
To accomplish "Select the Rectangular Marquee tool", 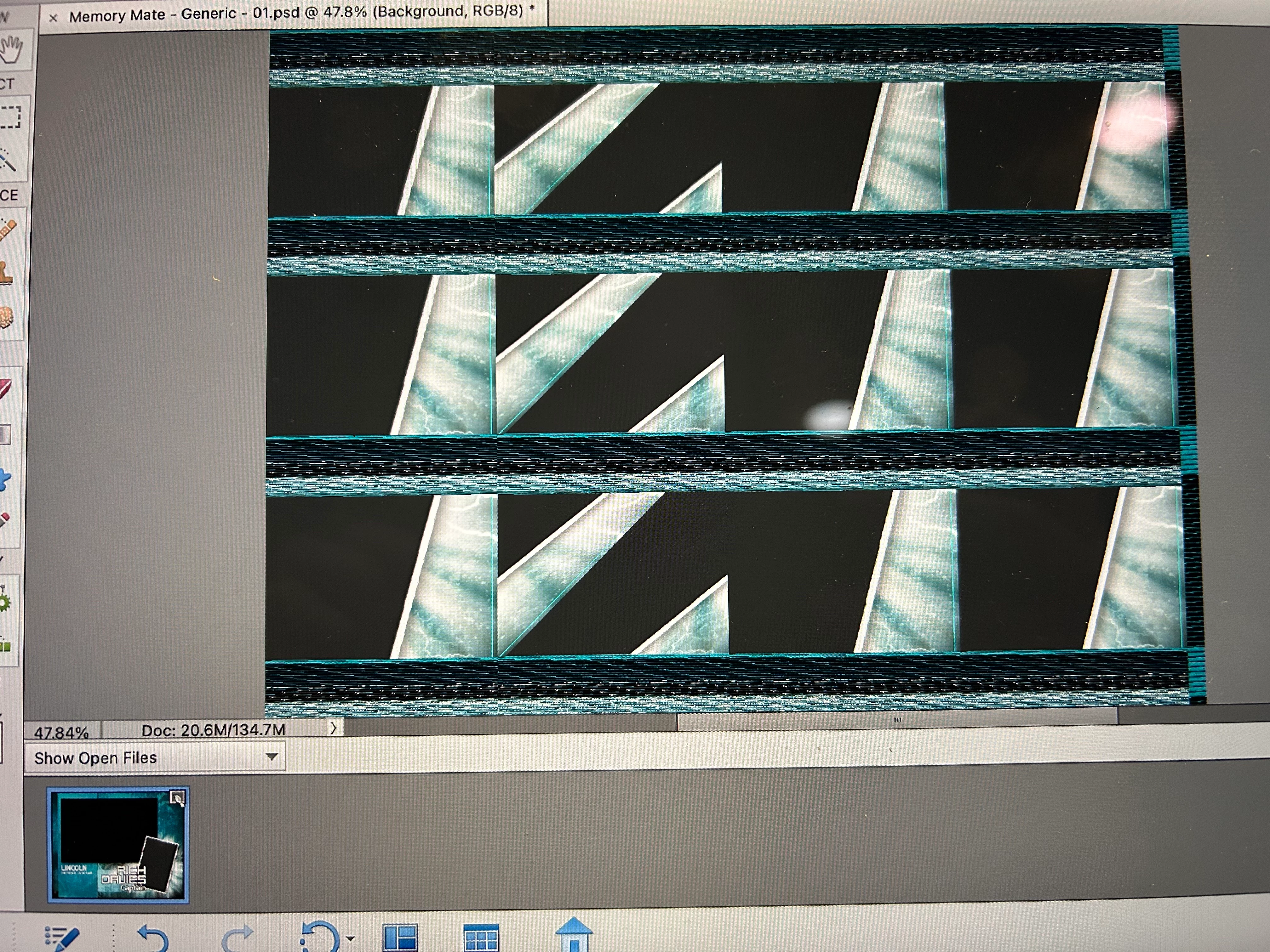I will click(x=10, y=117).
